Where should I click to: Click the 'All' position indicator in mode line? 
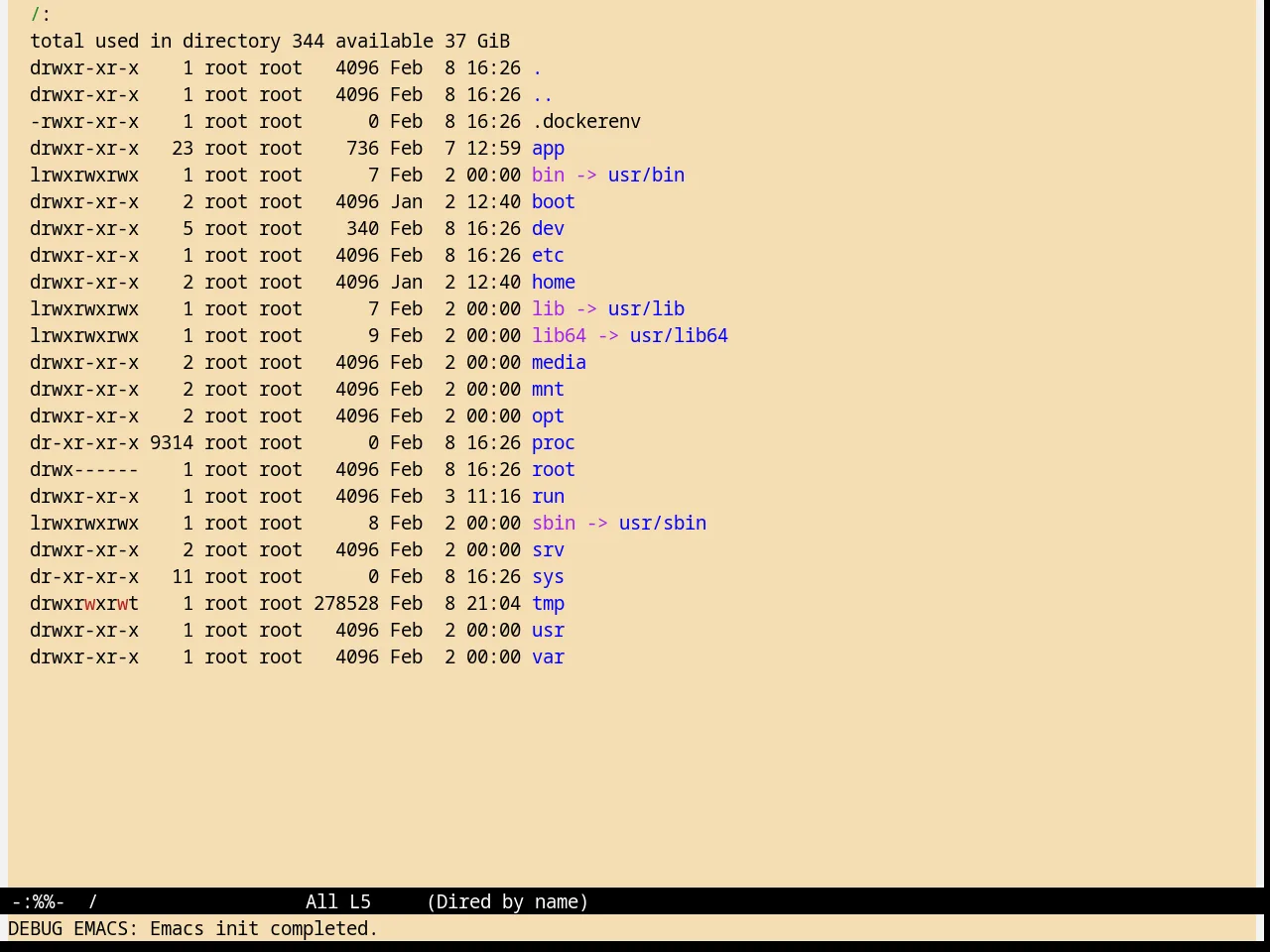(321, 902)
